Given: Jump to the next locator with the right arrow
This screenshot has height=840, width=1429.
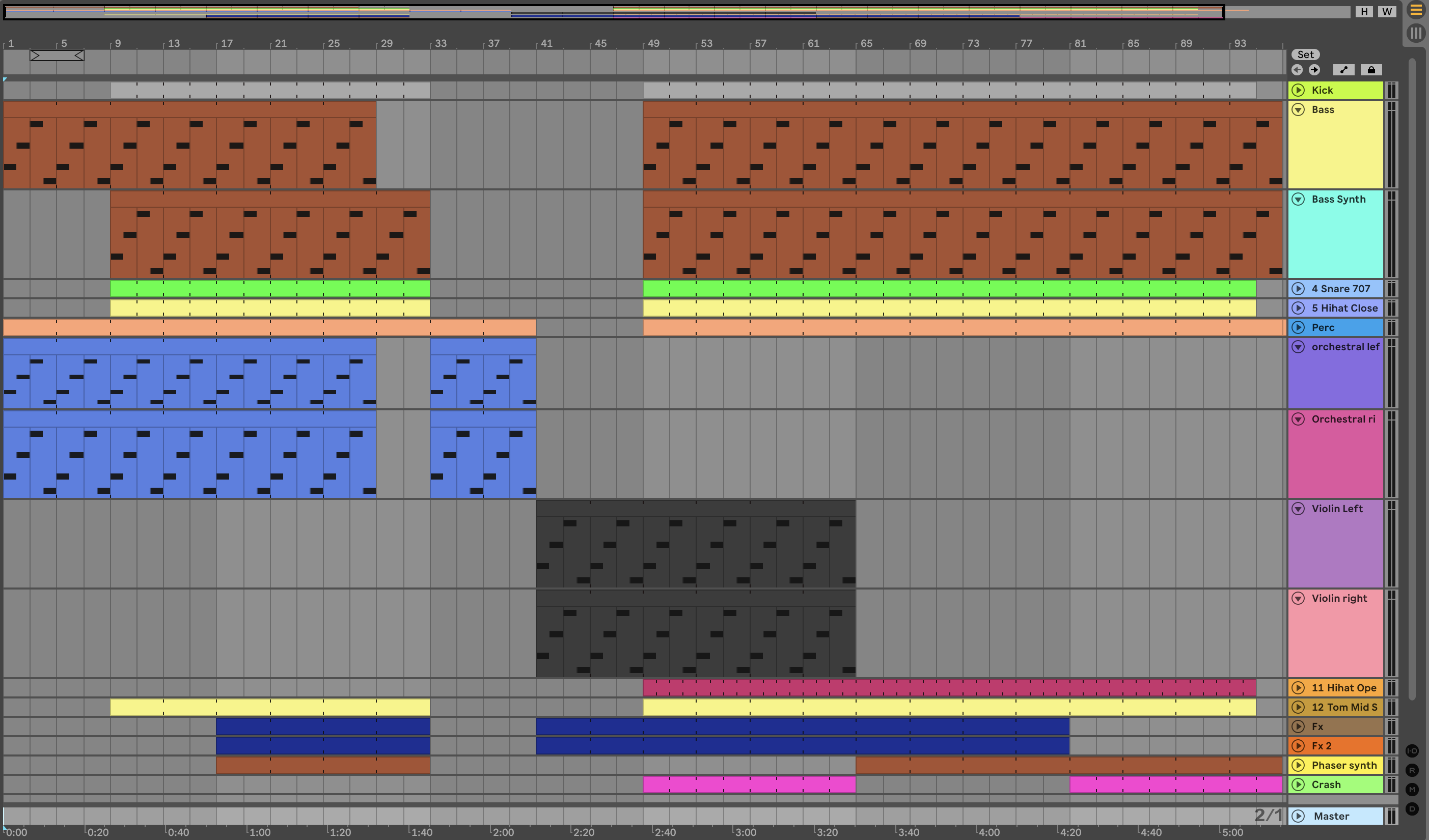Looking at the screenshot, I should 1314,70.
